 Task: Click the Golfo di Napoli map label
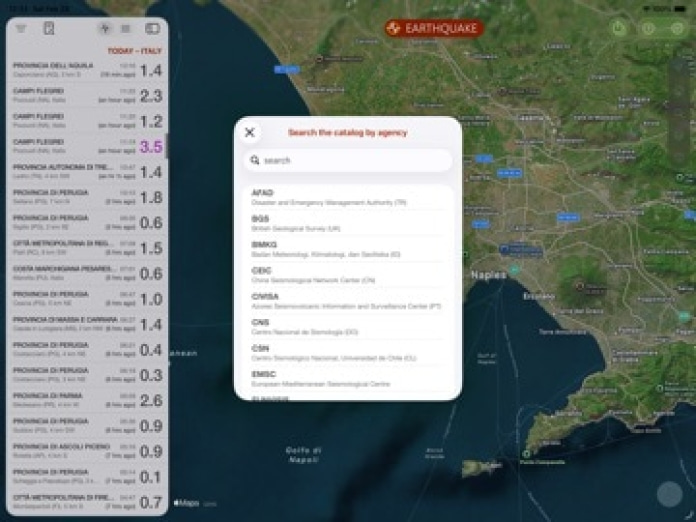[x=304, y=455]
